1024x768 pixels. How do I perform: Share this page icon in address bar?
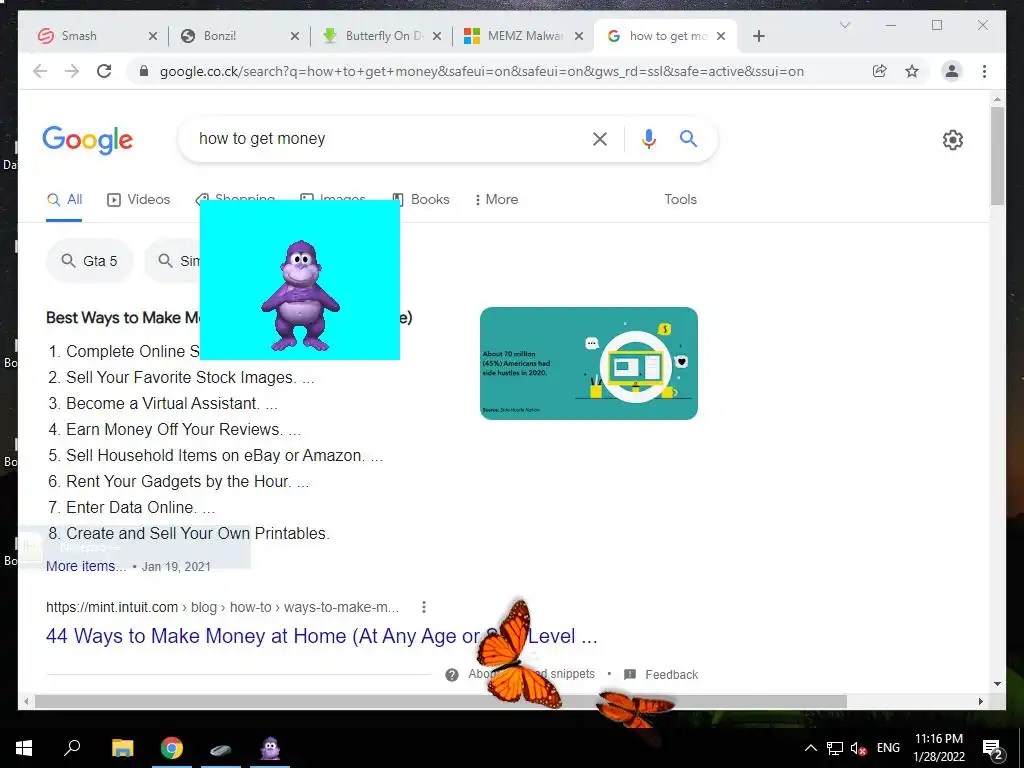(x=880, y=71)
